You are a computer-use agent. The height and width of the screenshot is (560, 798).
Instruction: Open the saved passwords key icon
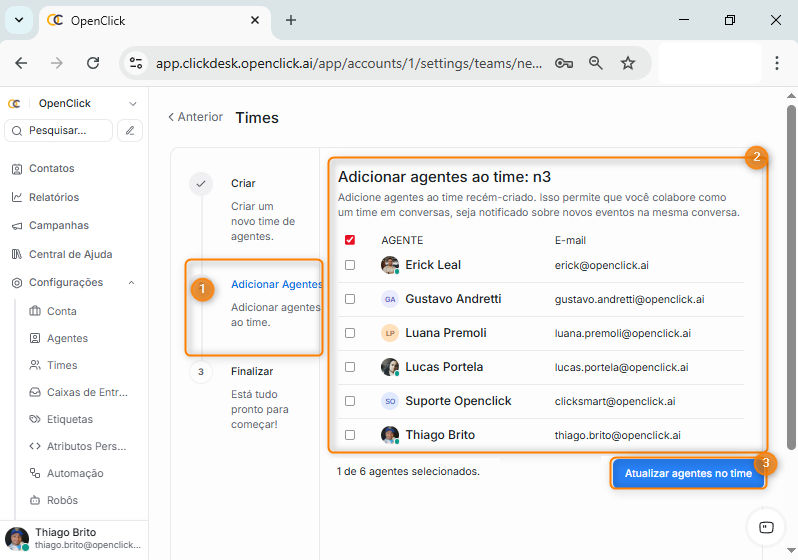click(x=564, y=63)
